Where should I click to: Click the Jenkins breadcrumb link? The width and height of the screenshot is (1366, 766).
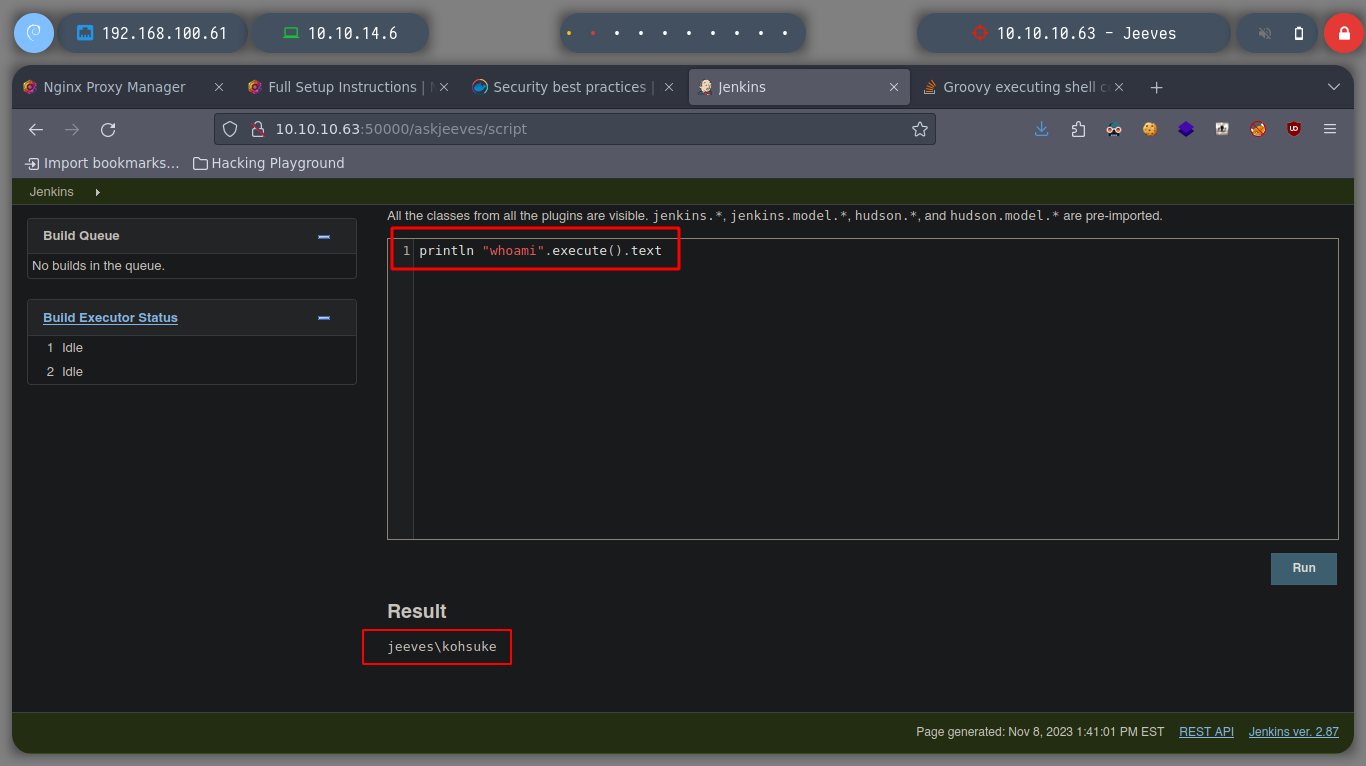tap(51, 191)
